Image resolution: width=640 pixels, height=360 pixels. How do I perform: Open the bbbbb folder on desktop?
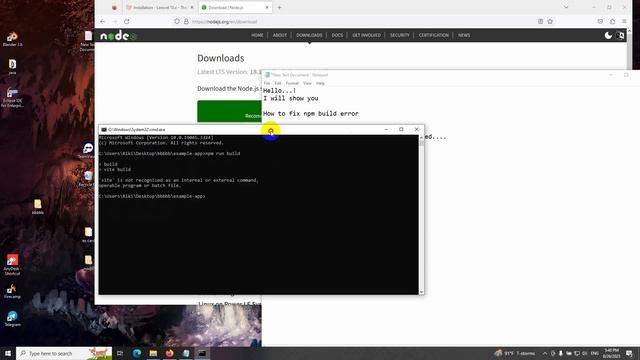(38, 207)
